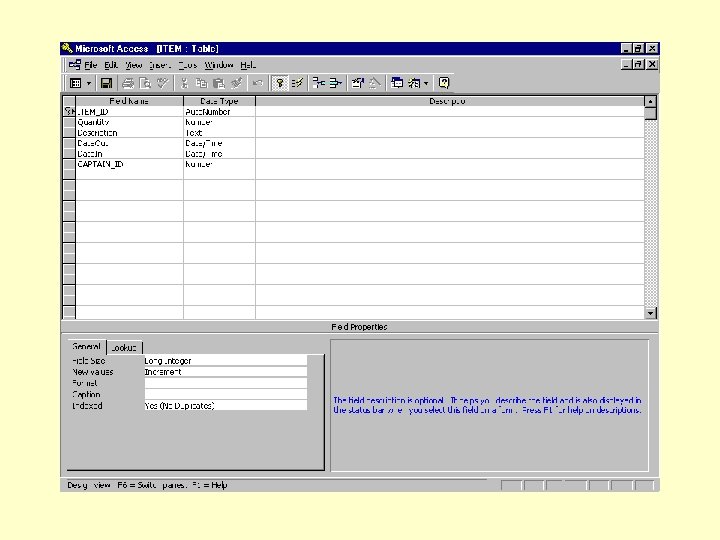720x540 pixels.
Task: Click the Indexed Yes (No Duplicates) box
Action: coord(225,405)
